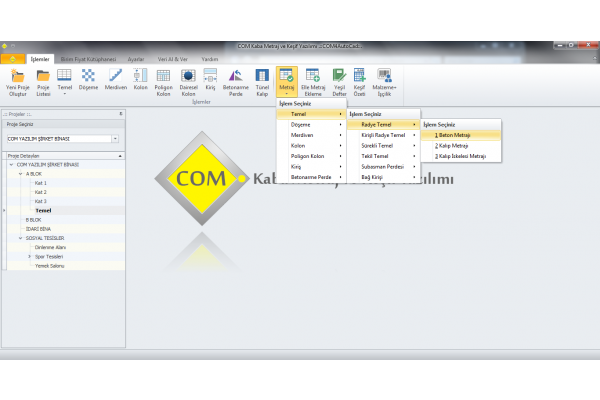Collapse the A BLOK tree node
The image size is (600, 400).
[21, 174]
